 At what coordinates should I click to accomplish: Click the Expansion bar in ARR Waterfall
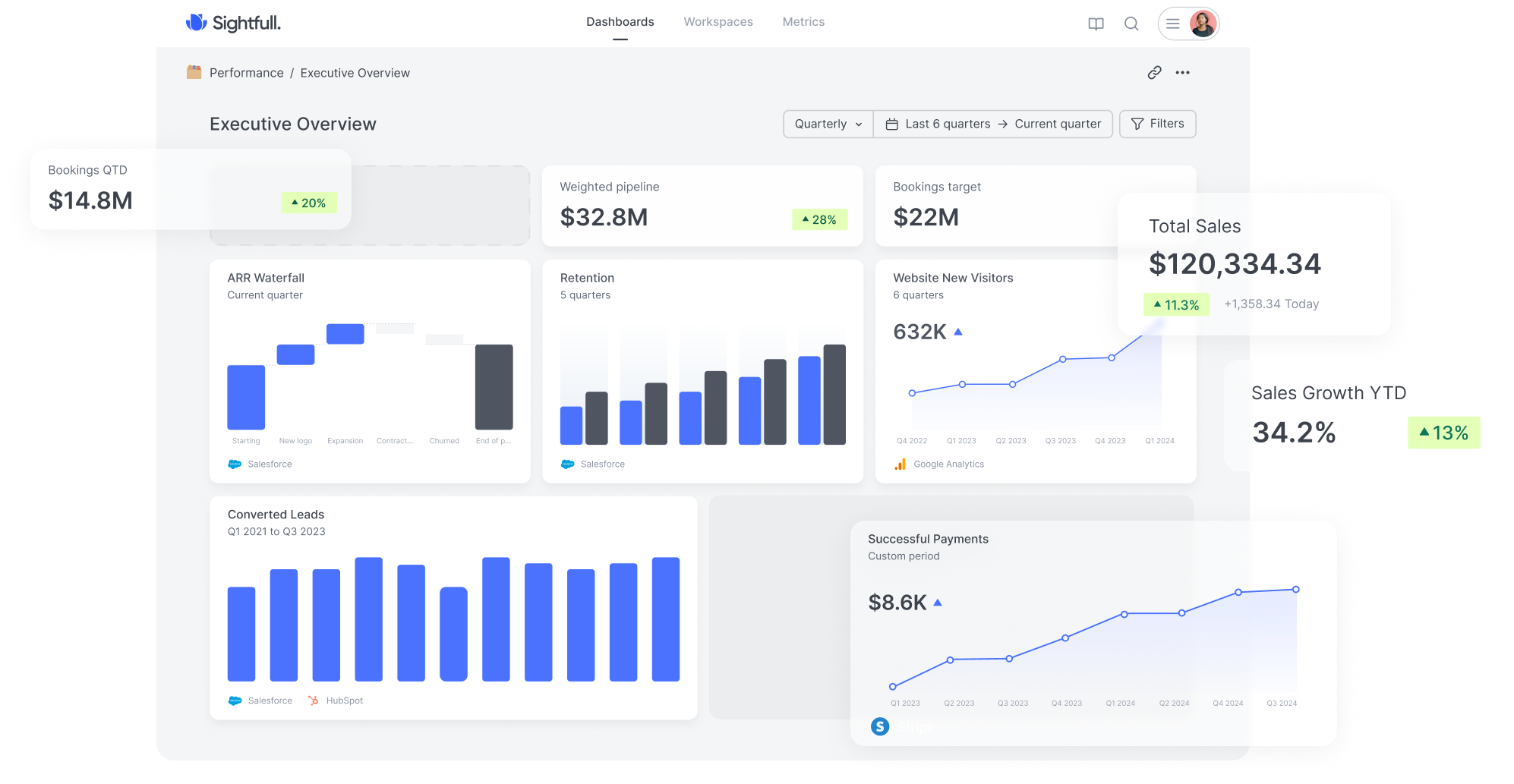[345, 334]
